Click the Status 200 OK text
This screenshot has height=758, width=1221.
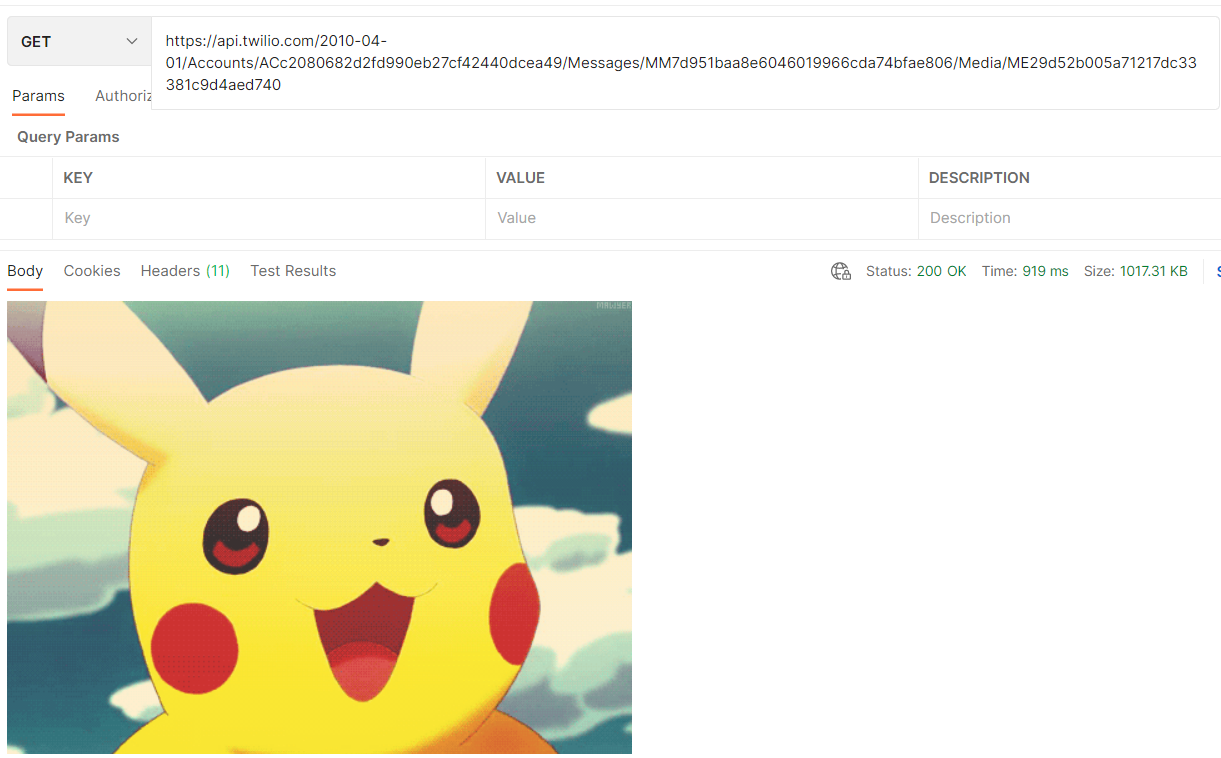pos(916,271)
